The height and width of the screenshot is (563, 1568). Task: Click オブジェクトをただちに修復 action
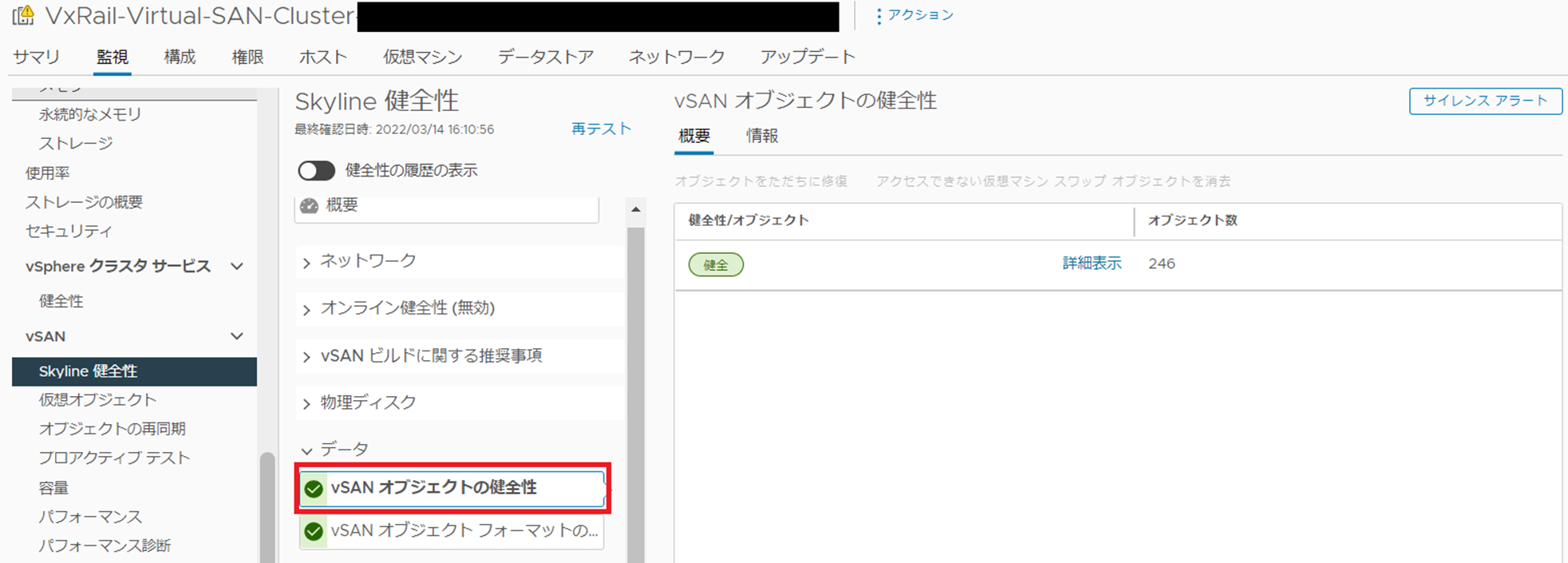(x=761, y=181)
